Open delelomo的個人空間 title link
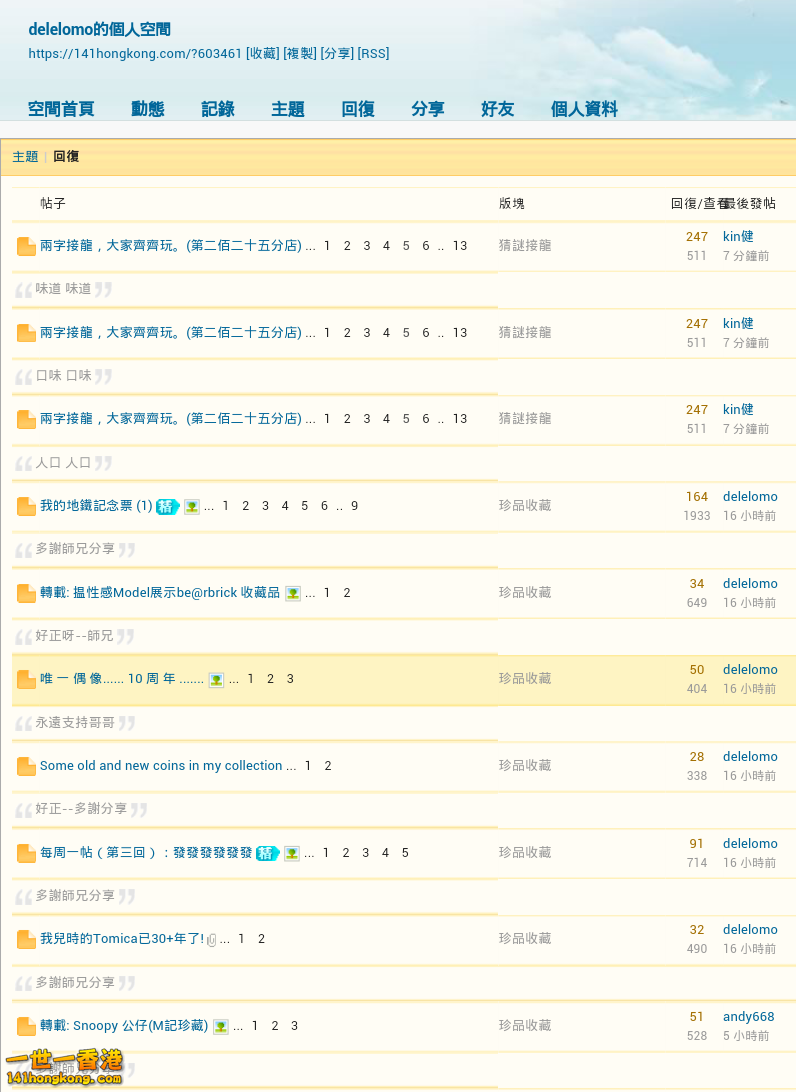The image size is (796, 1092). (100, 29)
